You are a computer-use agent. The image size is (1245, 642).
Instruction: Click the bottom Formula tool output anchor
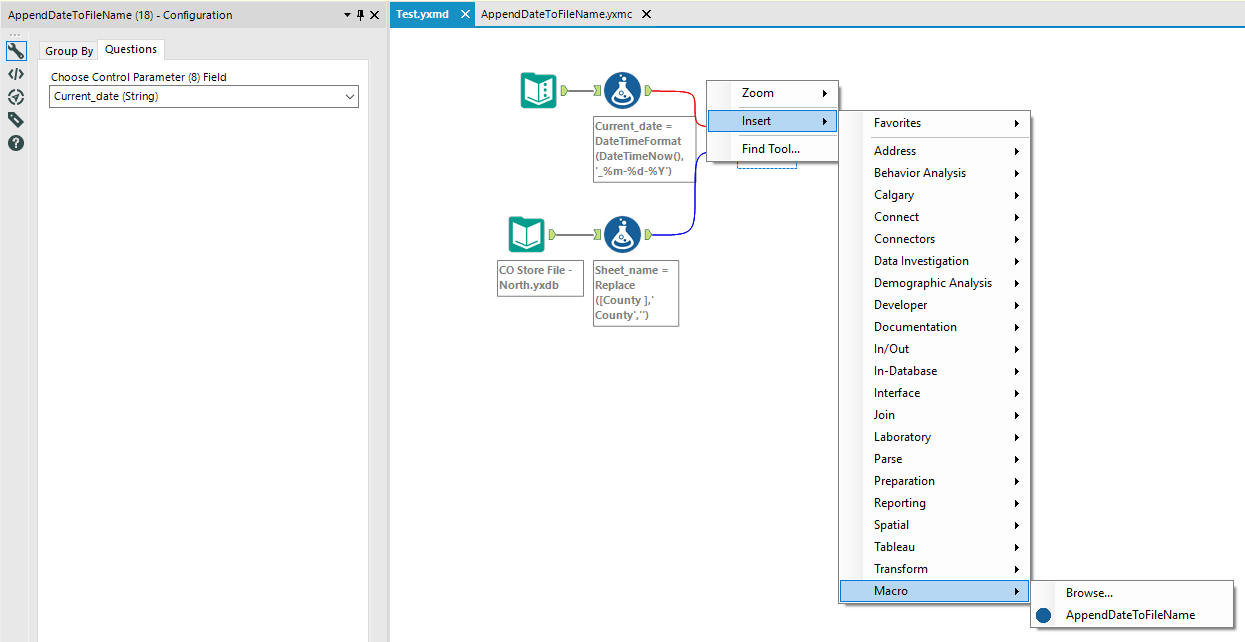649,235
